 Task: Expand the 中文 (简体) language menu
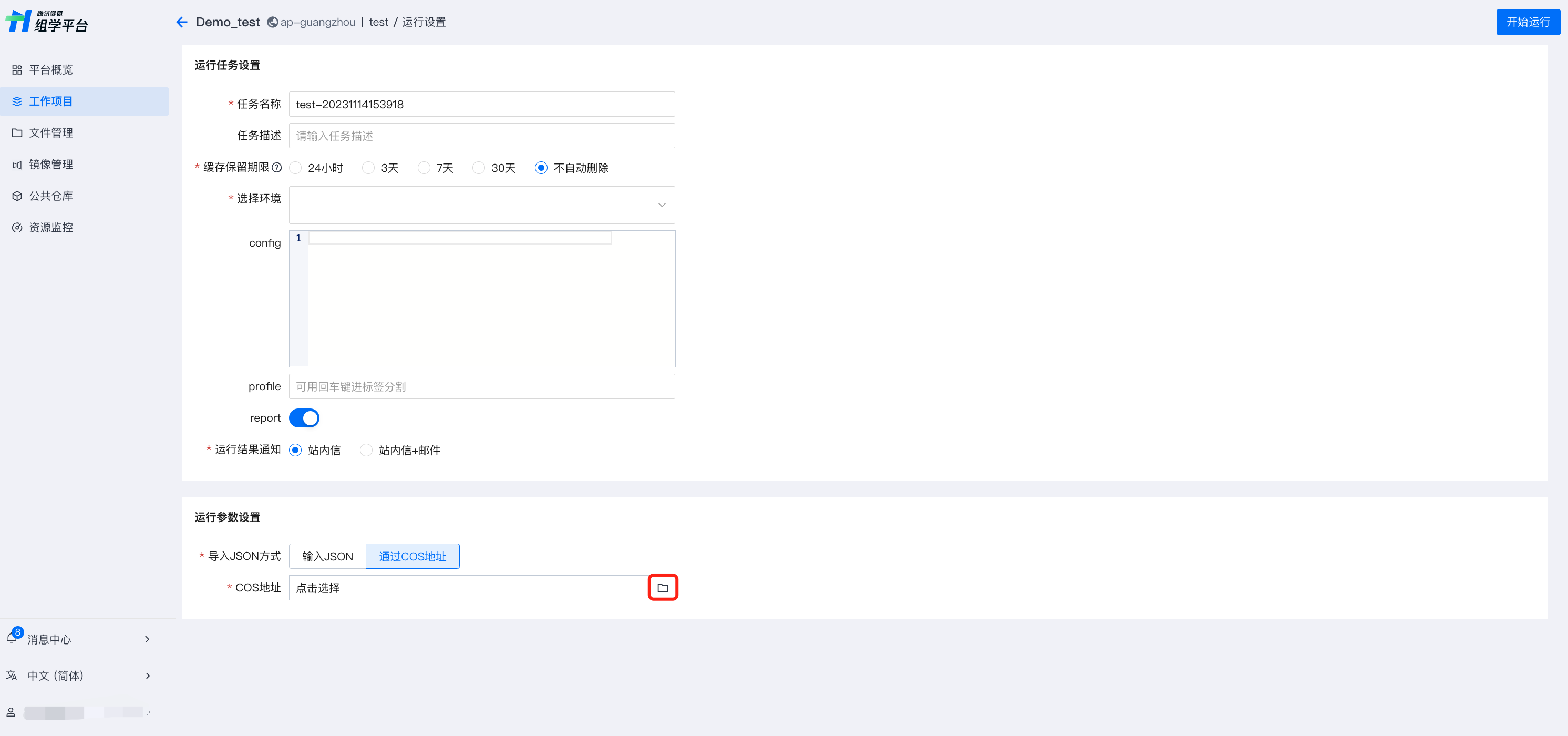(x=147, y=676)
